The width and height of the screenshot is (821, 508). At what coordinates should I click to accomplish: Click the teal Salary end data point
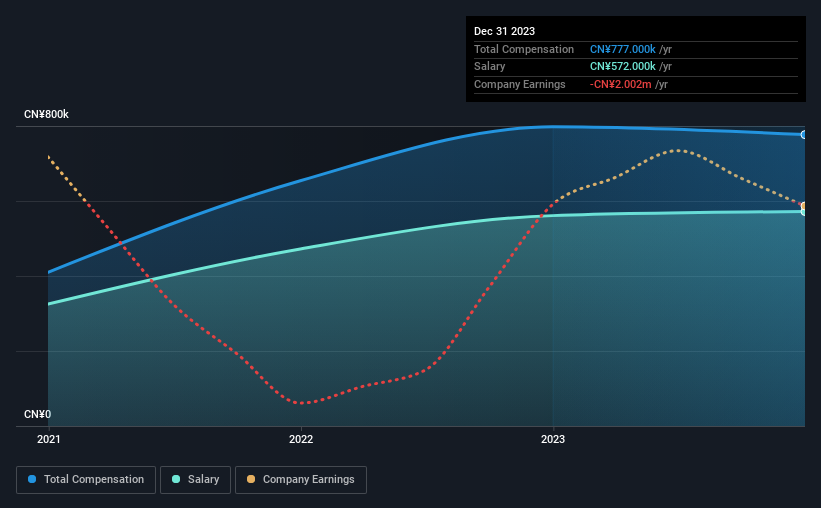[804, 212]
